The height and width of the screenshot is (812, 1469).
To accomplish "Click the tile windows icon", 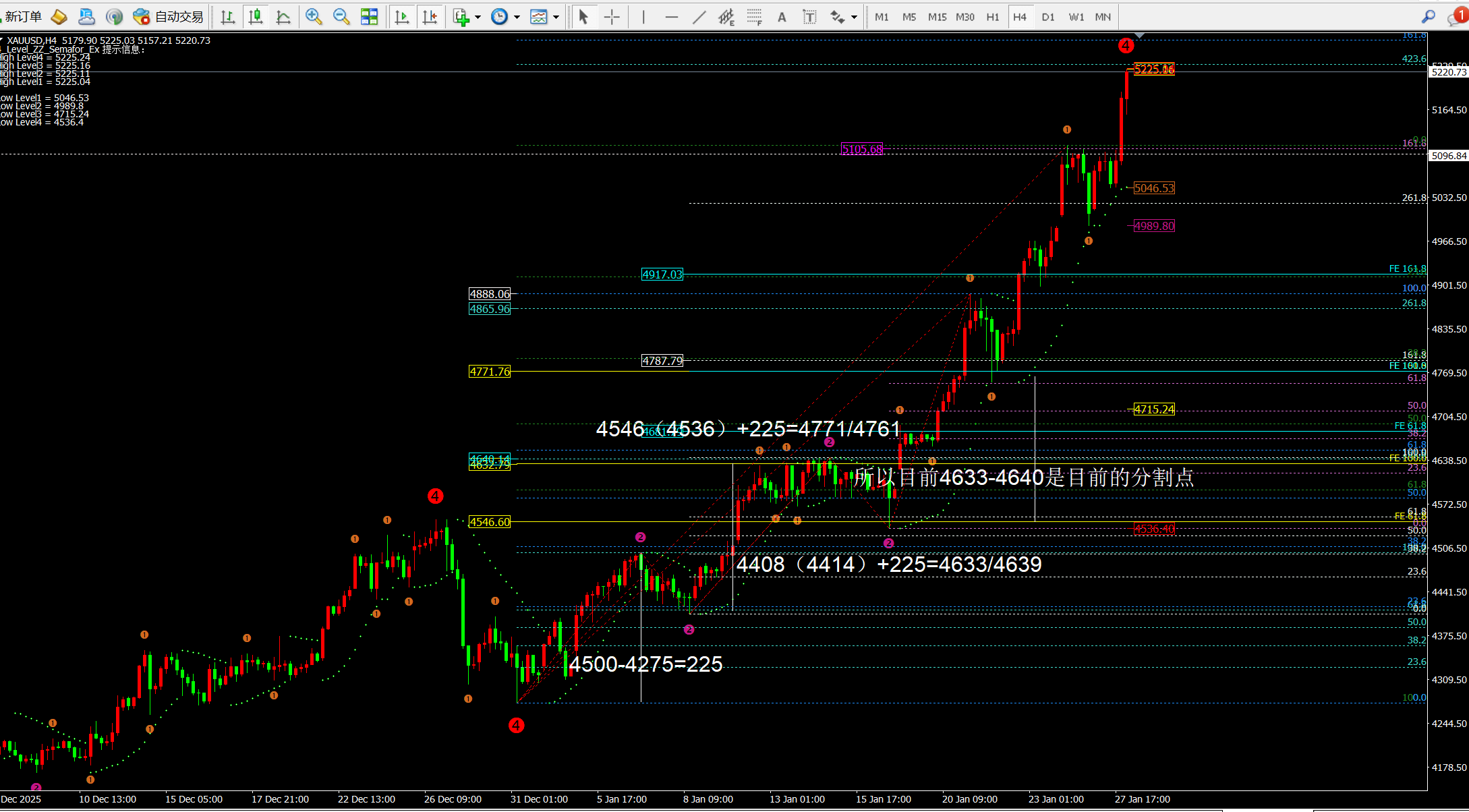I will pyautogui.click(x=369, y=17).
